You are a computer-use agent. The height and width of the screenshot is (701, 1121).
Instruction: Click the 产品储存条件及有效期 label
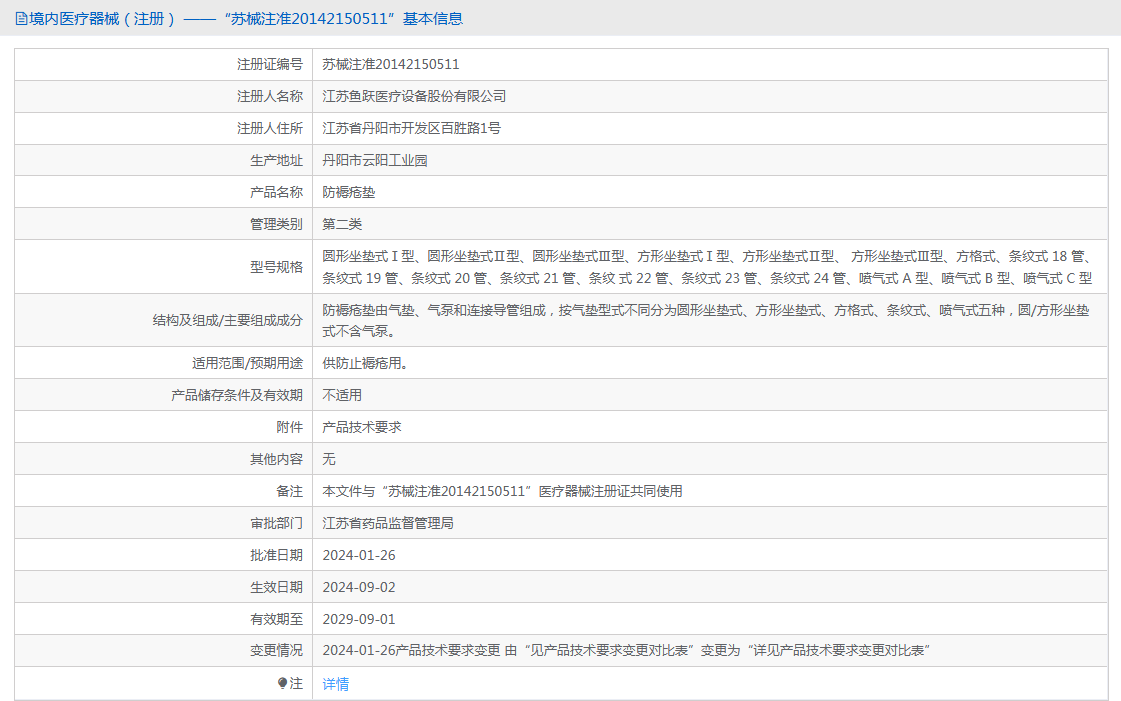point(237,395)
